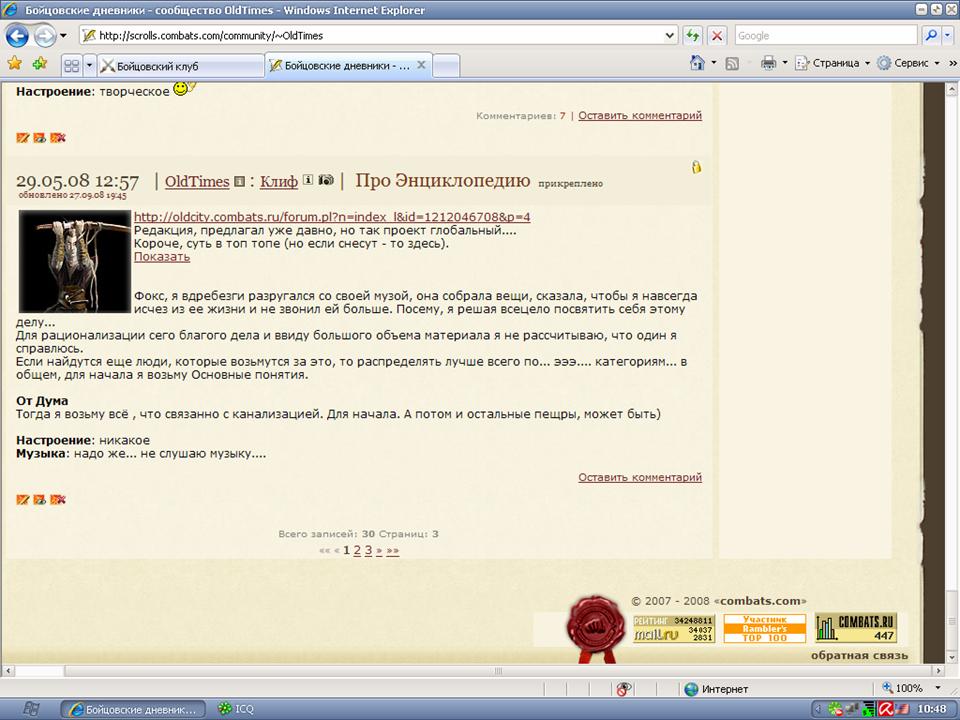Image resolution: width=960 pixels, height=720 pixels.
Task: Click Оставить комментарий below the Музыка line
Action: pyautogui.click(x=640, y=477)
